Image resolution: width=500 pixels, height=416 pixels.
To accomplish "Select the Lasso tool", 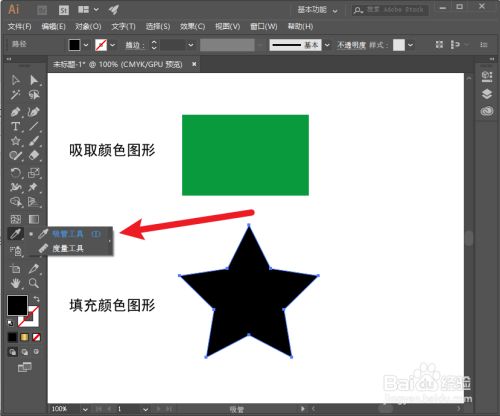I will click(34, 95).
